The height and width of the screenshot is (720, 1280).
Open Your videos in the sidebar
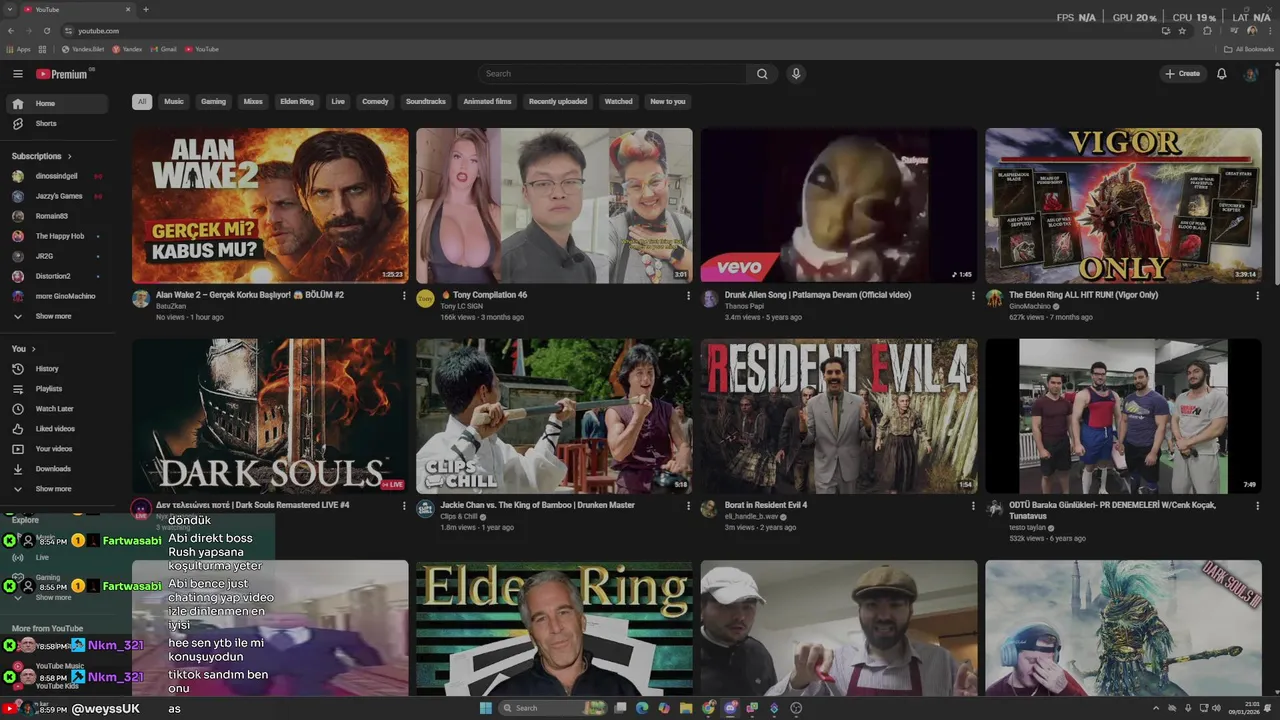click(57, 449)
